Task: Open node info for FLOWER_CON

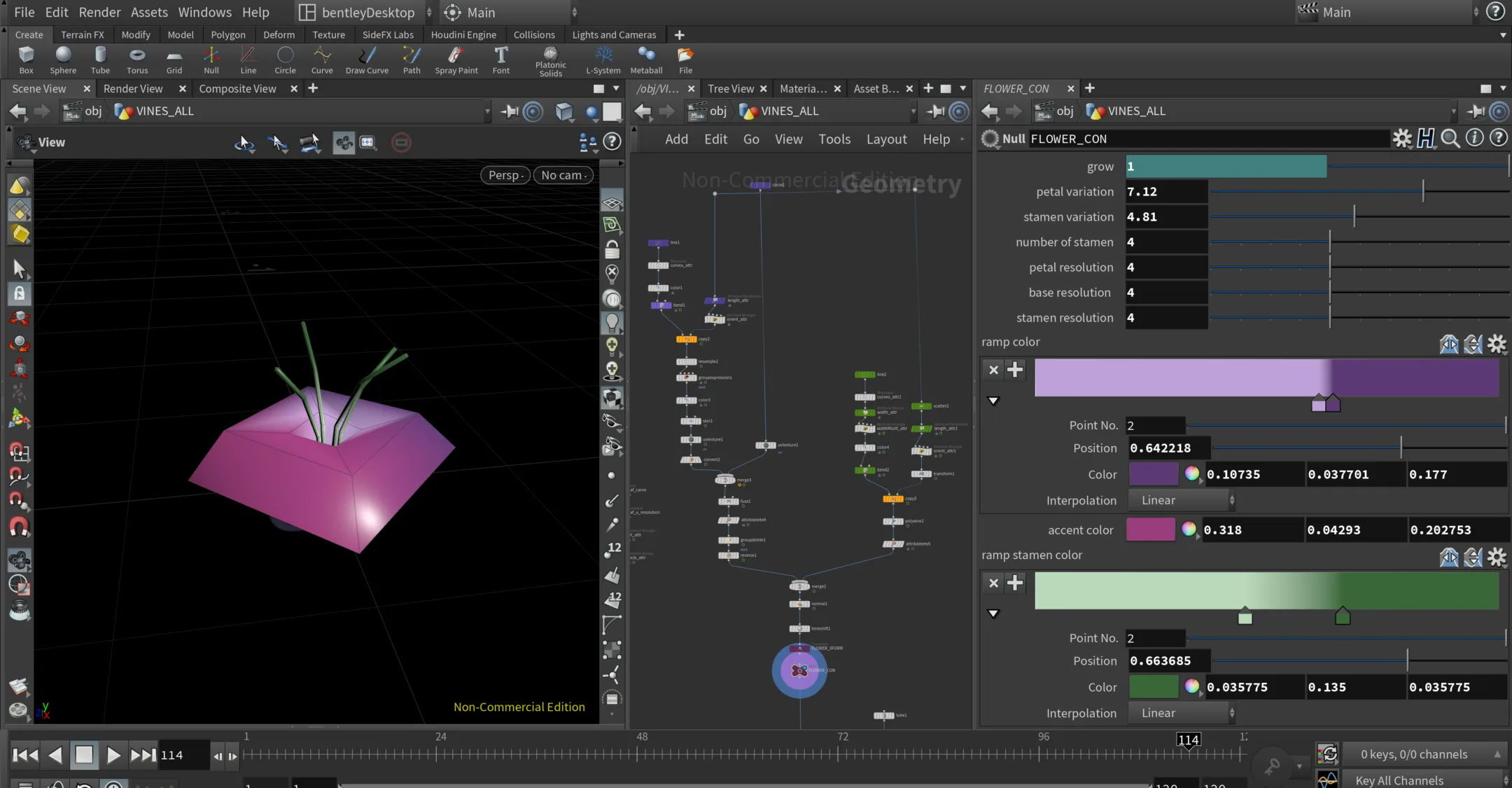Action: [x=1474, y=138]
